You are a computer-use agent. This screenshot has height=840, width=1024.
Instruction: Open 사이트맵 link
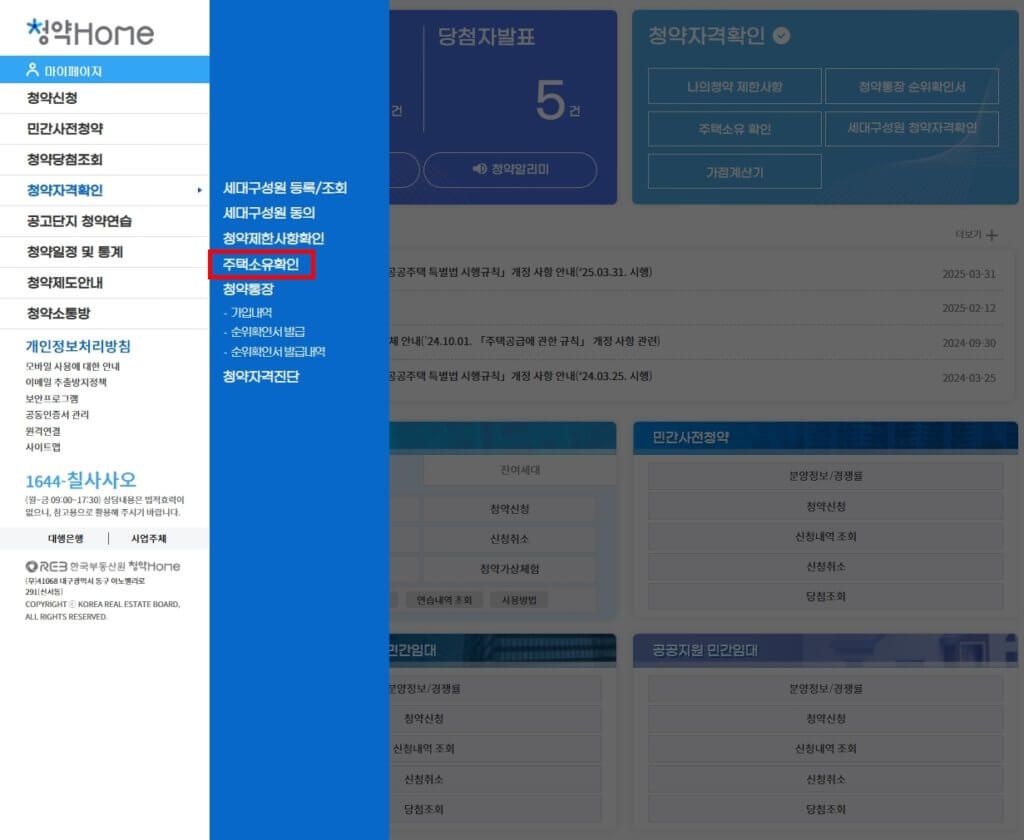43,447
